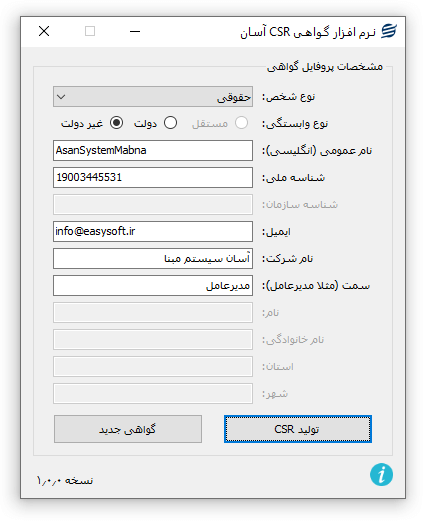424x522 pixels.
Task: Click the disabled maximize box icon
Action: point(90,31)
